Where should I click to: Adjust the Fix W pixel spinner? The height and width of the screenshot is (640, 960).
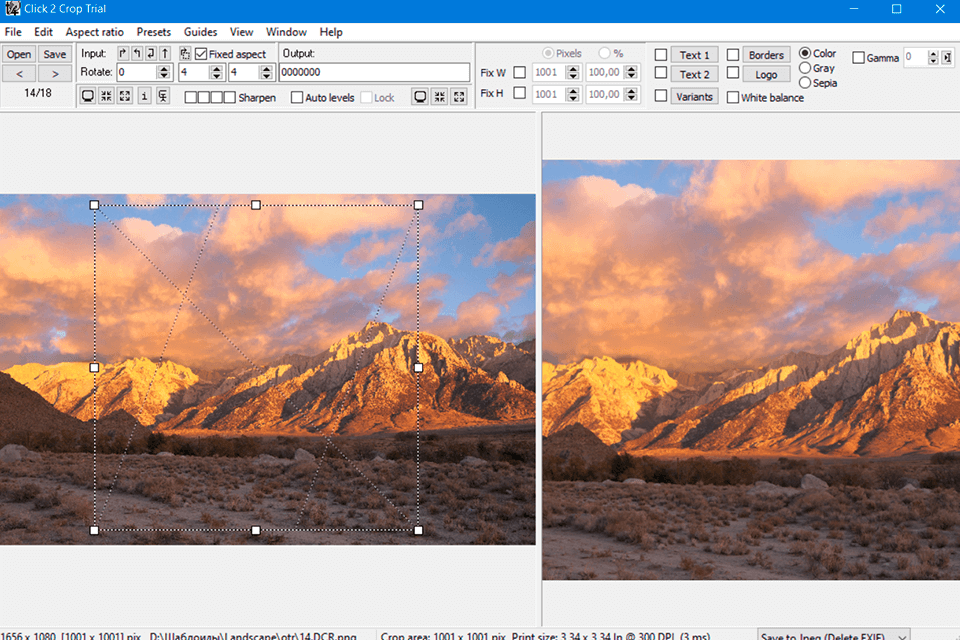(x=573, y=72)
